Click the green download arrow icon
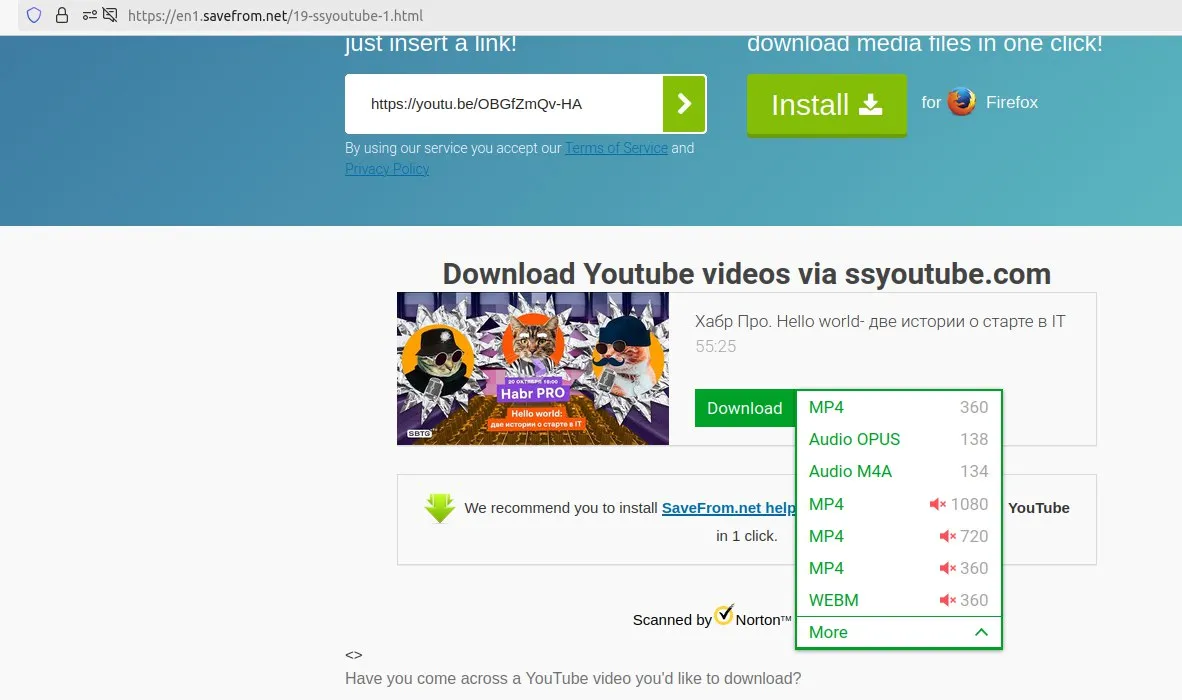 click(x=439, y=508)
